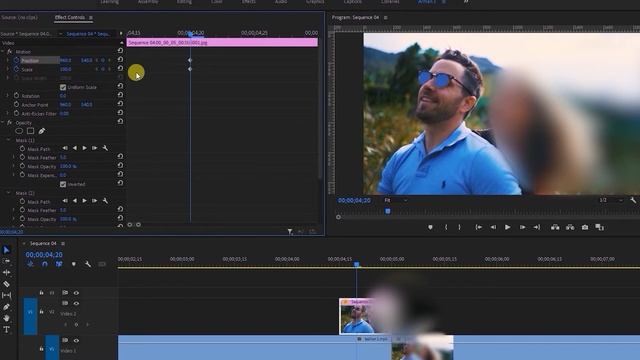Toggle lock on Video 2 track

point(42,312)
